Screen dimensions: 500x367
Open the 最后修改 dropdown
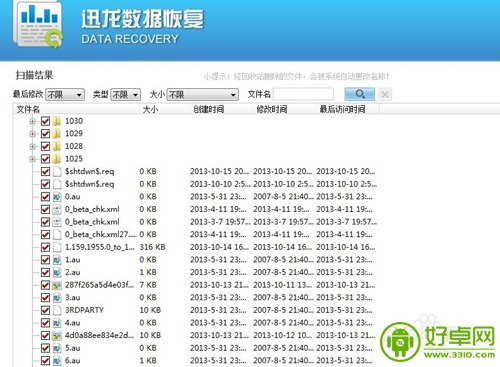pos(65,95)
